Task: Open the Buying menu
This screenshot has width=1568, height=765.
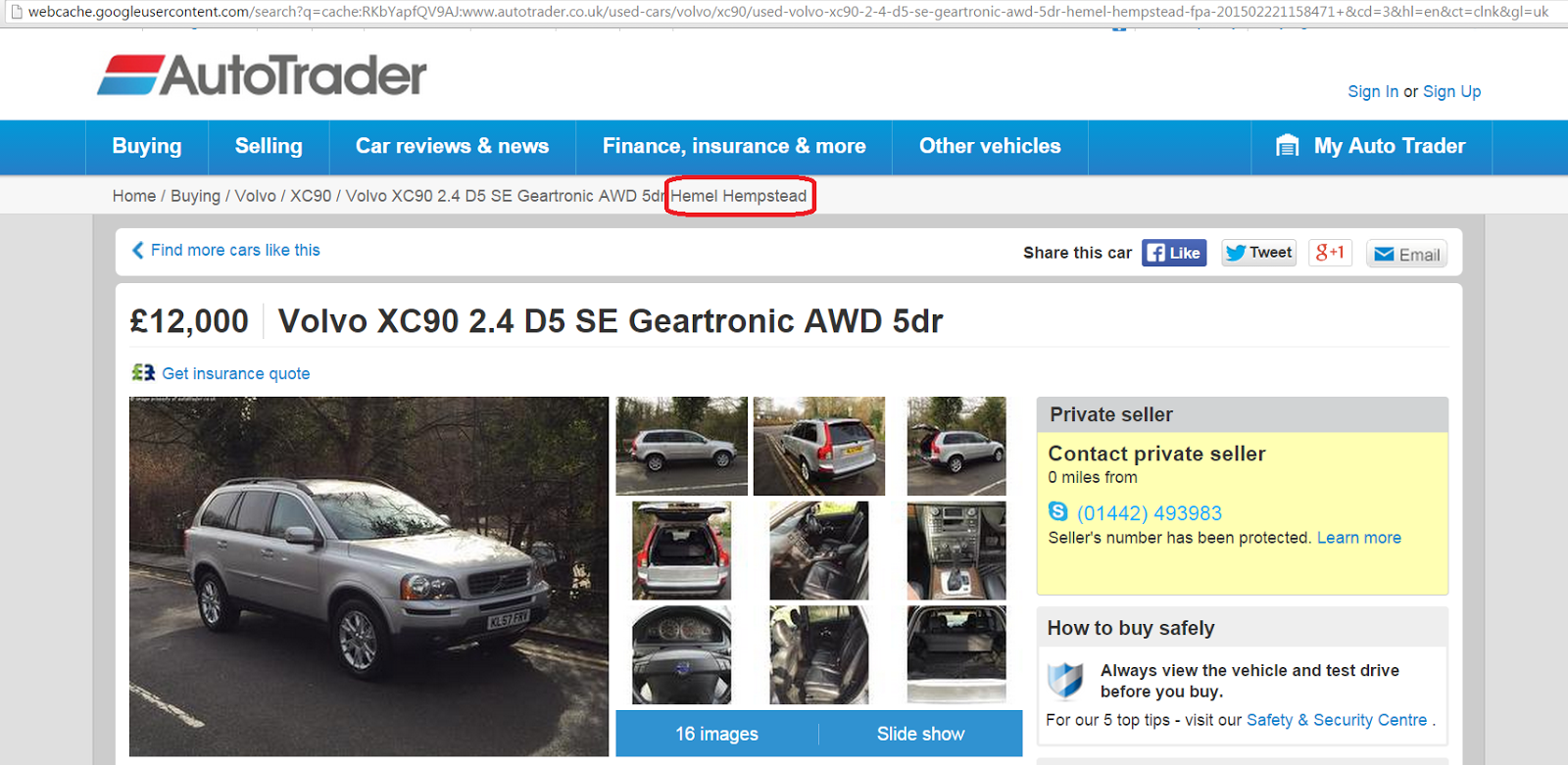Action: (x=147, y=147)
